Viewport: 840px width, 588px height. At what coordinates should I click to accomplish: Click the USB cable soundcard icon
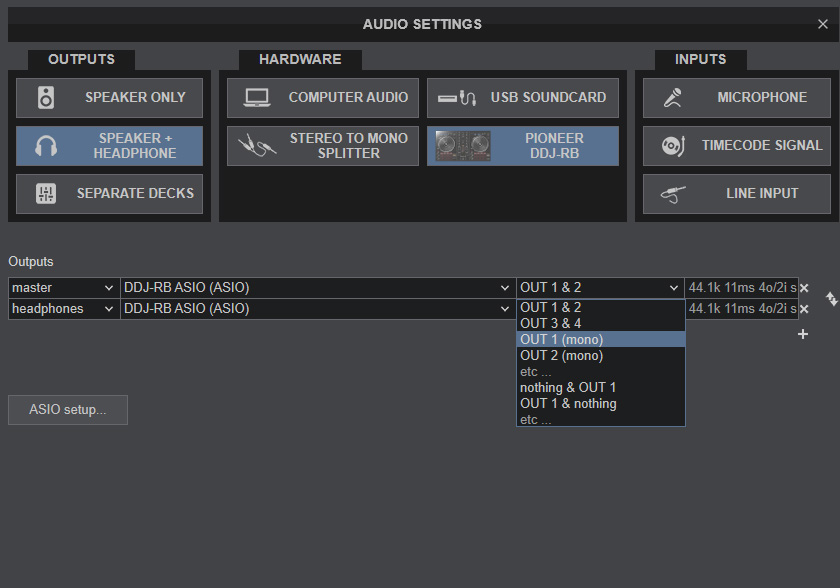click(456, 98)
